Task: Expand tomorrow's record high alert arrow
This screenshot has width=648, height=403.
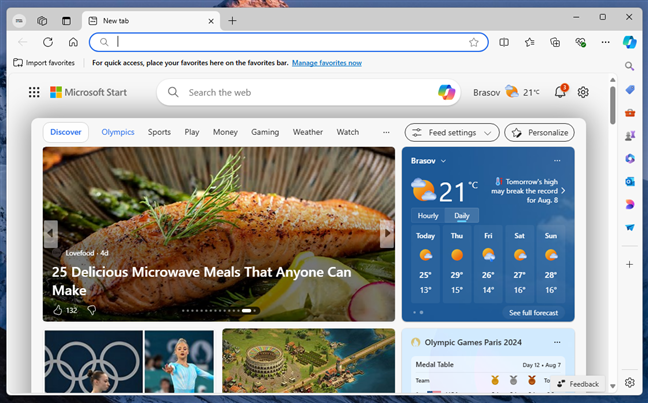Action: [563, 191]
